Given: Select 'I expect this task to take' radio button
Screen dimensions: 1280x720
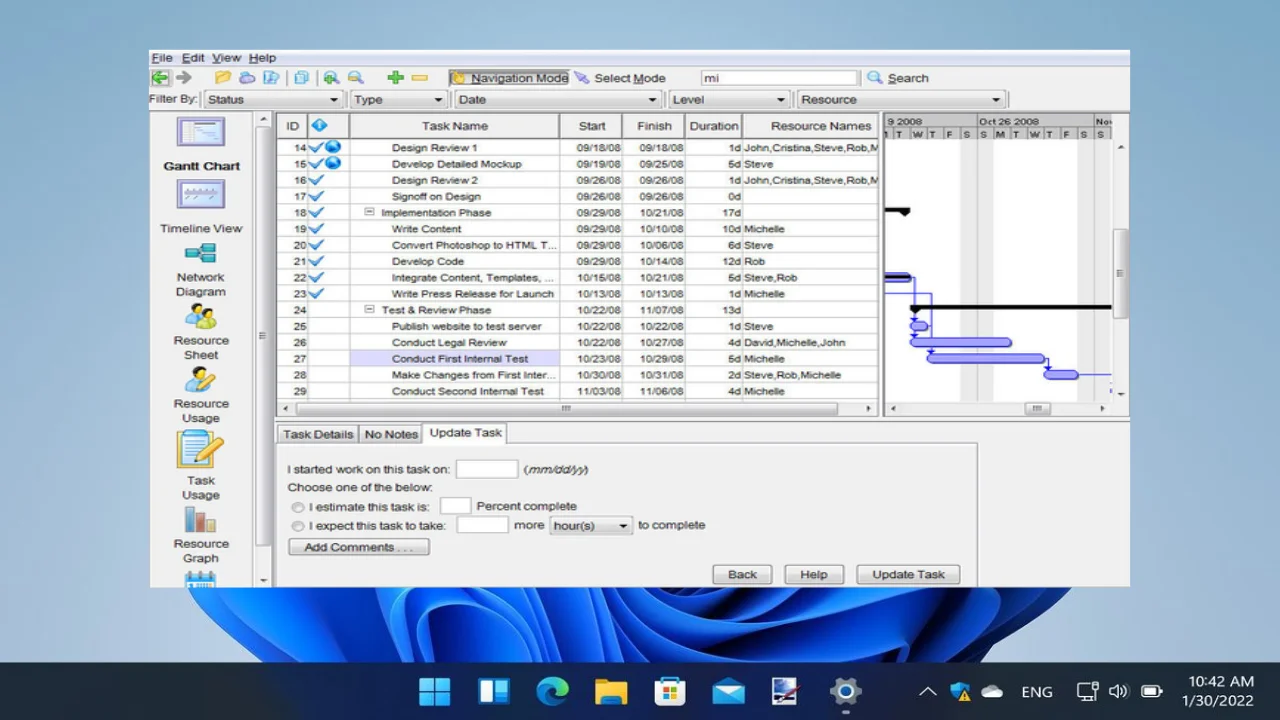Looking at the screenshot, I should point(298,526).
